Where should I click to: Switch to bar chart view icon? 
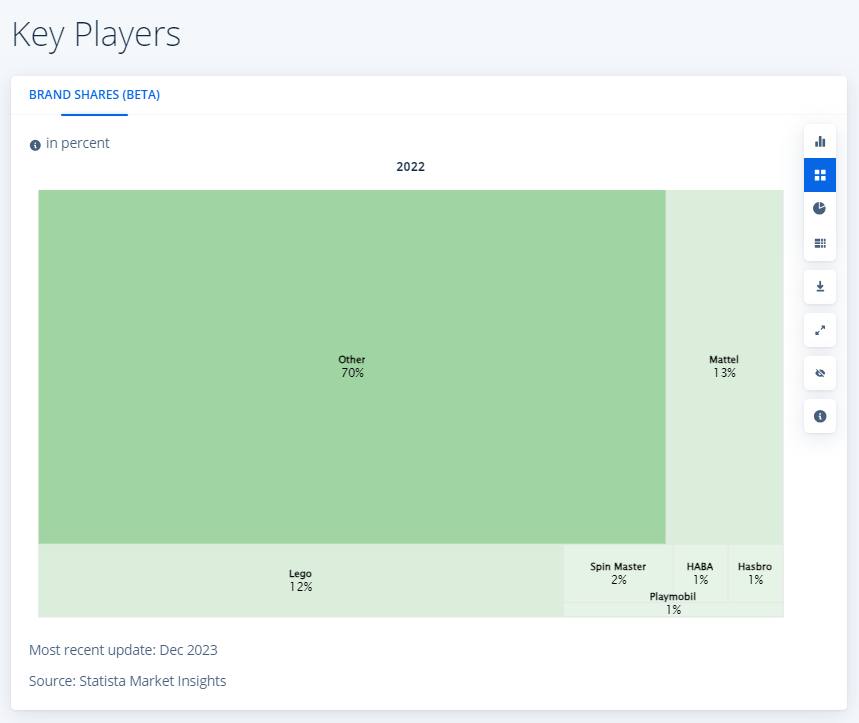[820, 141]
